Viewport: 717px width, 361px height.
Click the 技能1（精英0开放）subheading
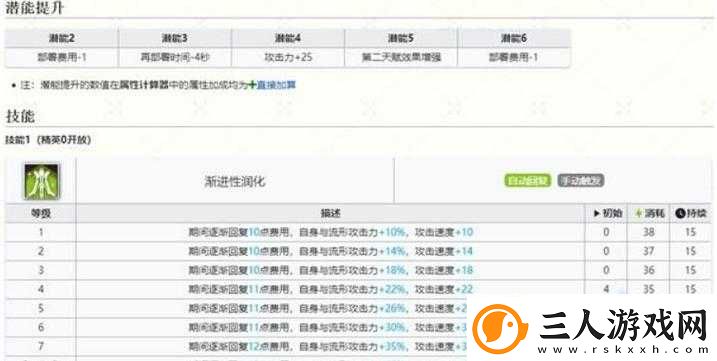[48, 140]
